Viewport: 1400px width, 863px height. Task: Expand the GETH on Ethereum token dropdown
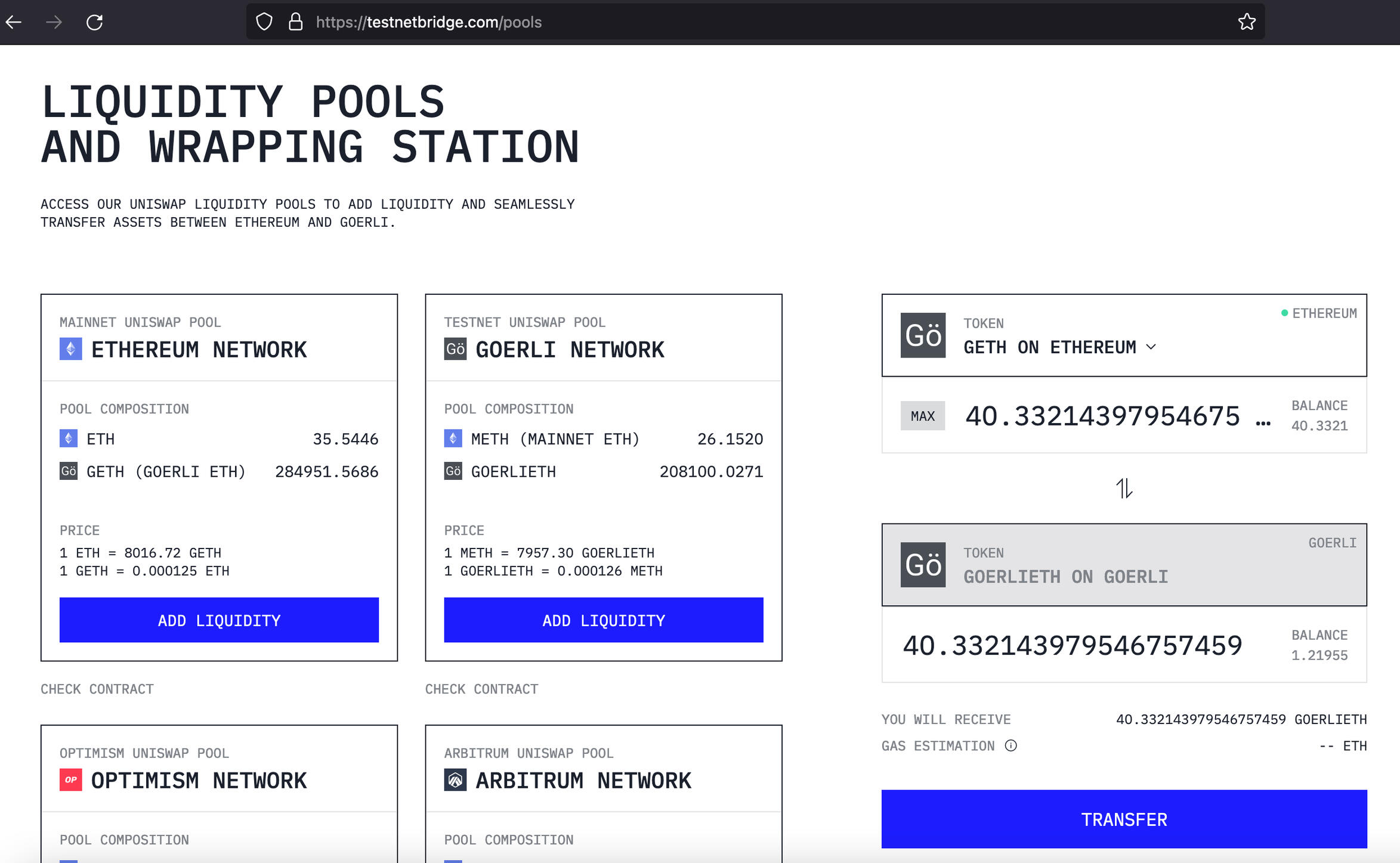point(1060,347)
